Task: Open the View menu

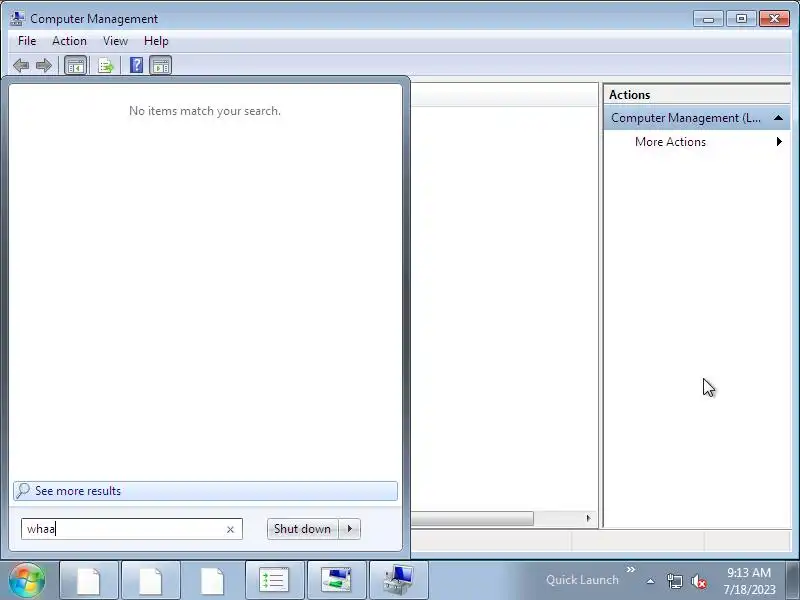Action: 115,41
